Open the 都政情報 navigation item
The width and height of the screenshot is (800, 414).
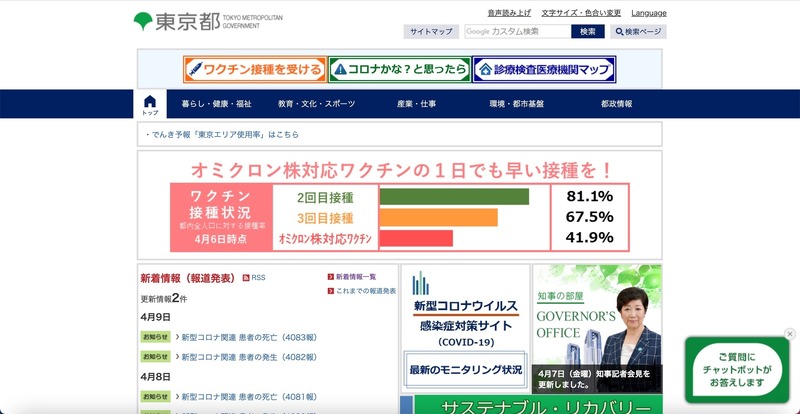[x=616, y=104]
